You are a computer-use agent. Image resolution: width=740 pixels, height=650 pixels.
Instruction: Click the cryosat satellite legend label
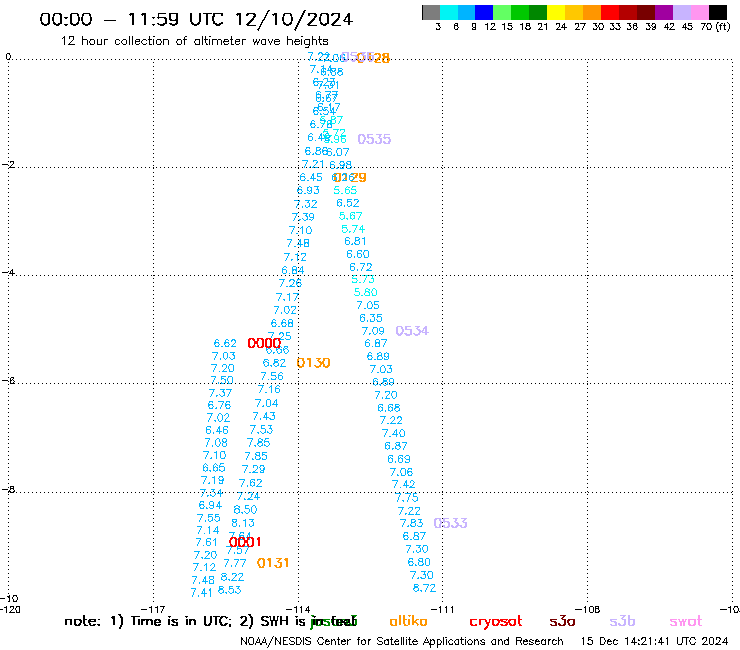pos(496,622)
